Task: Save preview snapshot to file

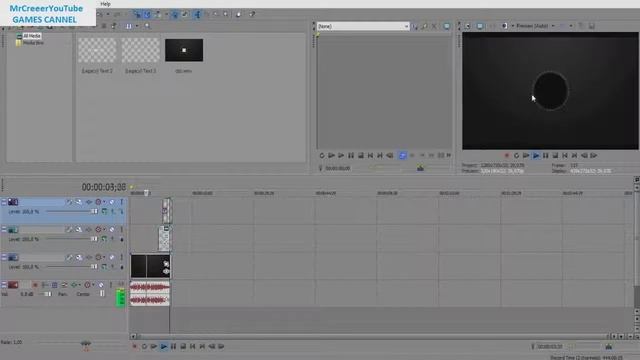Action: click(591, 26)
